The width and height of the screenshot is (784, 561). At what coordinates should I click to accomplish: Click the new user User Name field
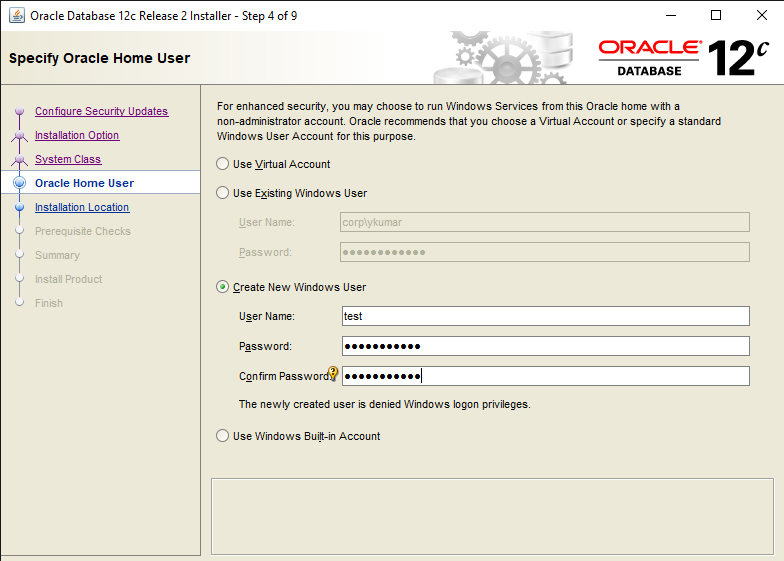(545, 316)
